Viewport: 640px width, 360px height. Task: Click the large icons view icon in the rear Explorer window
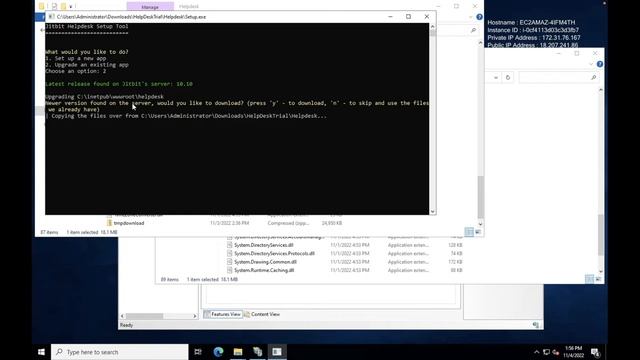598,279
